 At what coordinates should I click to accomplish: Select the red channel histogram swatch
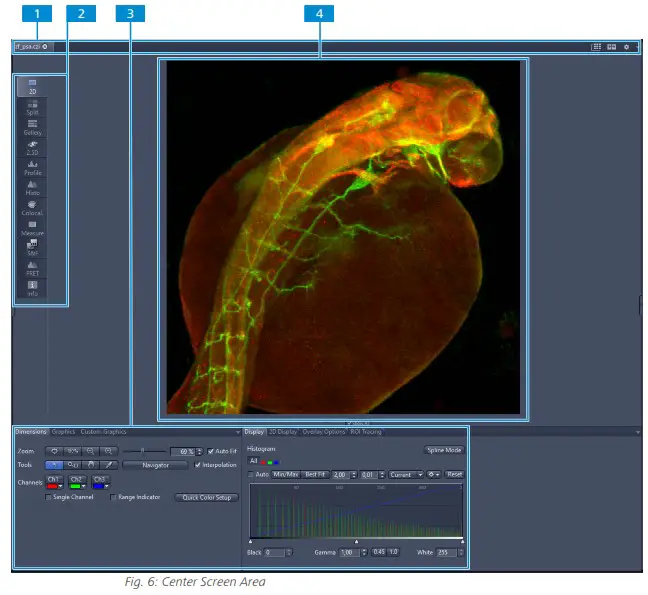263,462
